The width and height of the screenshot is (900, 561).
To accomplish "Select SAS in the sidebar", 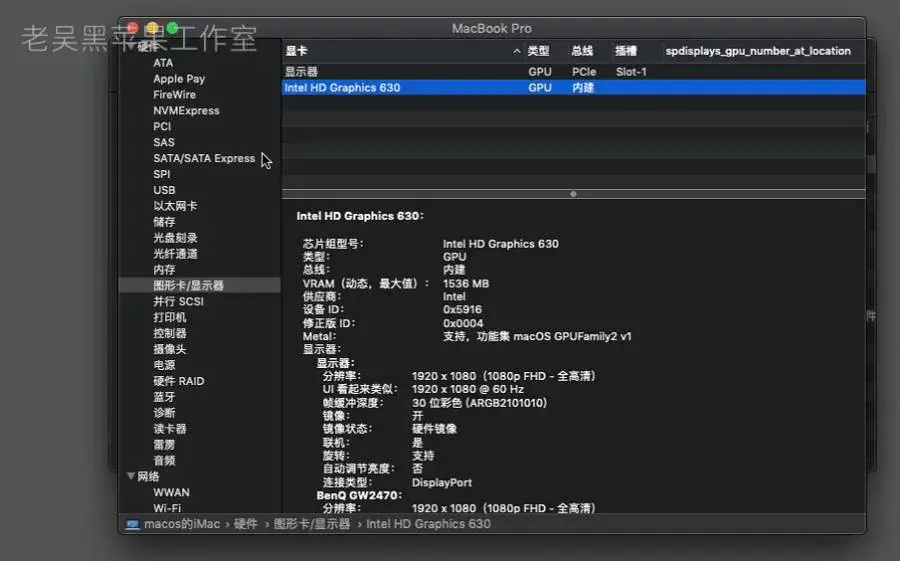I will [164, 142].
